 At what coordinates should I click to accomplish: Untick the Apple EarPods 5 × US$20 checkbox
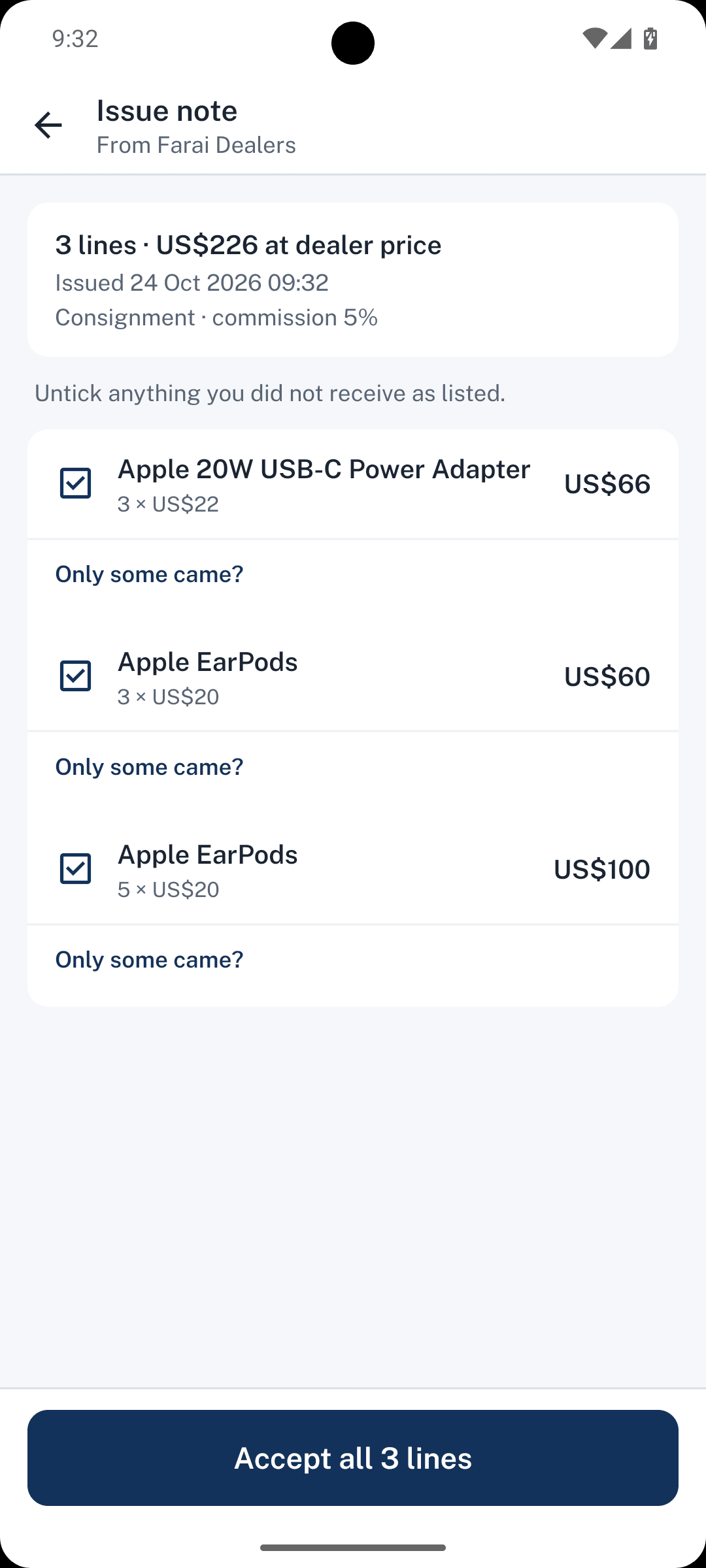pyautogui.click(x=76, y=869)
